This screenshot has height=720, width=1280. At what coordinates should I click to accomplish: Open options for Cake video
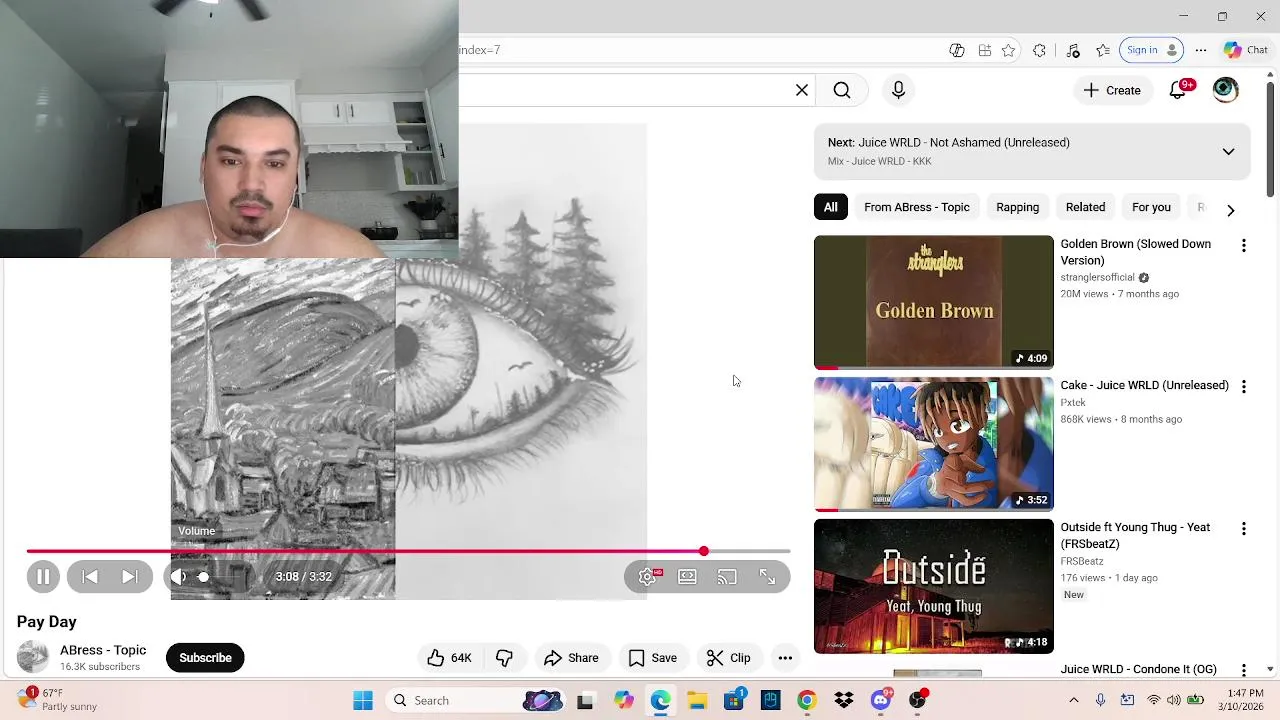(x=1244, y=387)
